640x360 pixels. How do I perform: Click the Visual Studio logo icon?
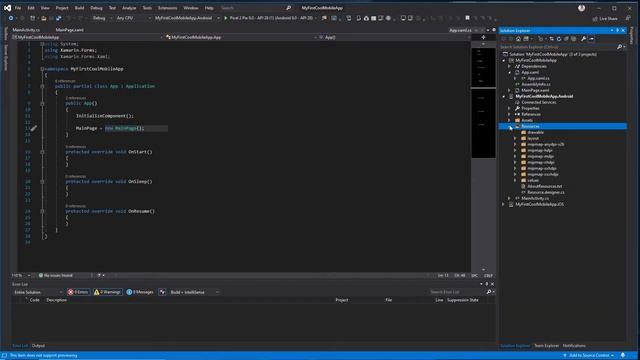tap(7, 8)
